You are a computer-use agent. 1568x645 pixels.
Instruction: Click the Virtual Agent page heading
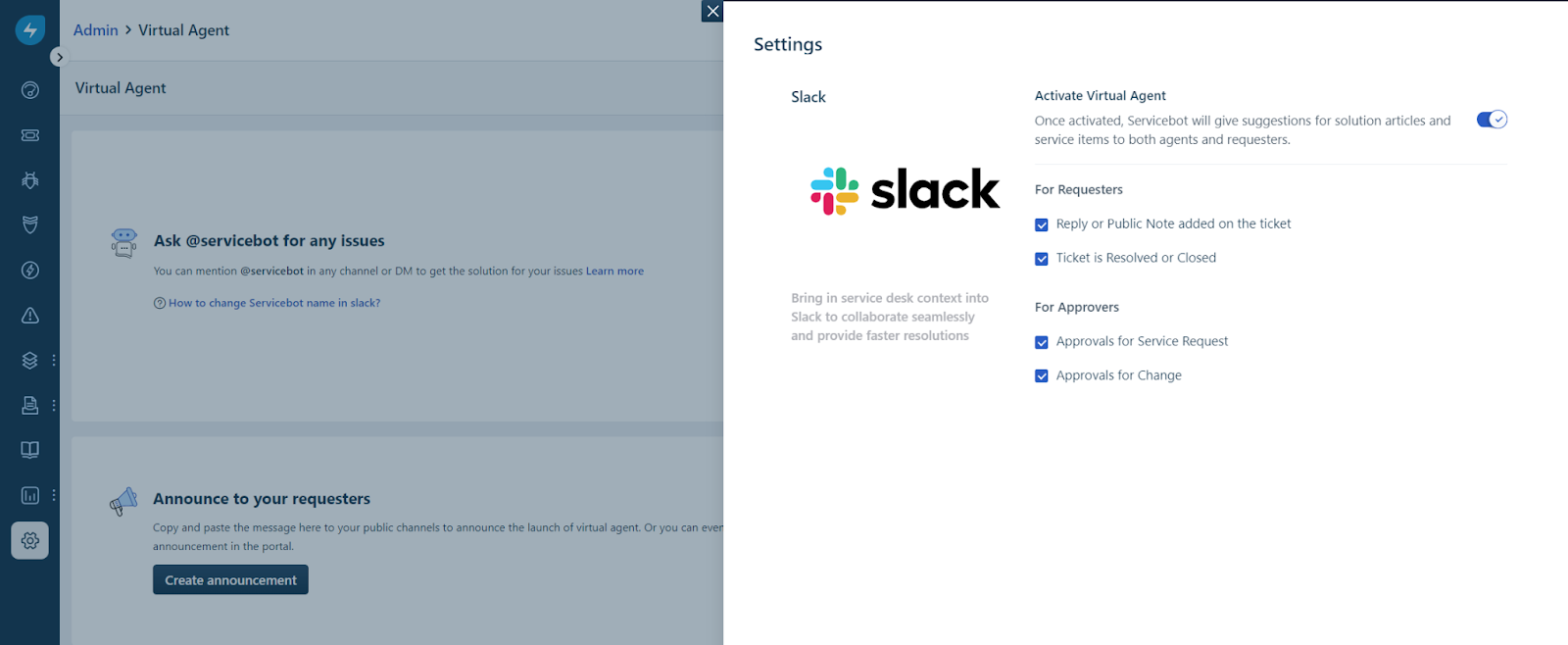pos(121,88)
